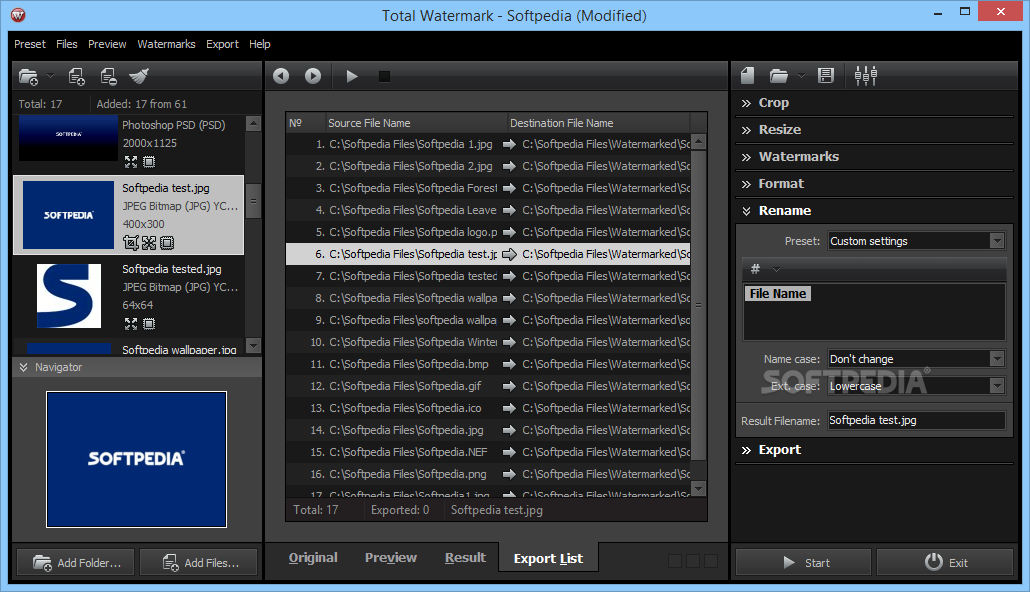Select the Export List tab
This screenshot has height=592, width=1030.
pyautogui.click(x=548, y=558)
